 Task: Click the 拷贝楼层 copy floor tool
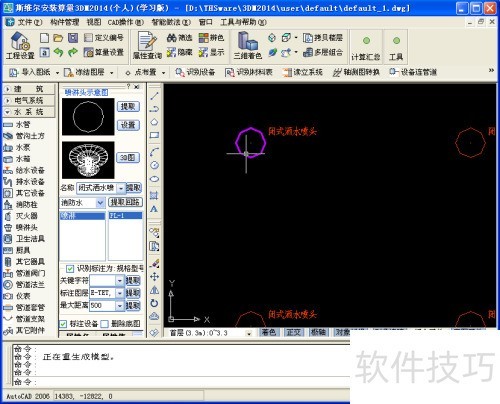[323, 38]
